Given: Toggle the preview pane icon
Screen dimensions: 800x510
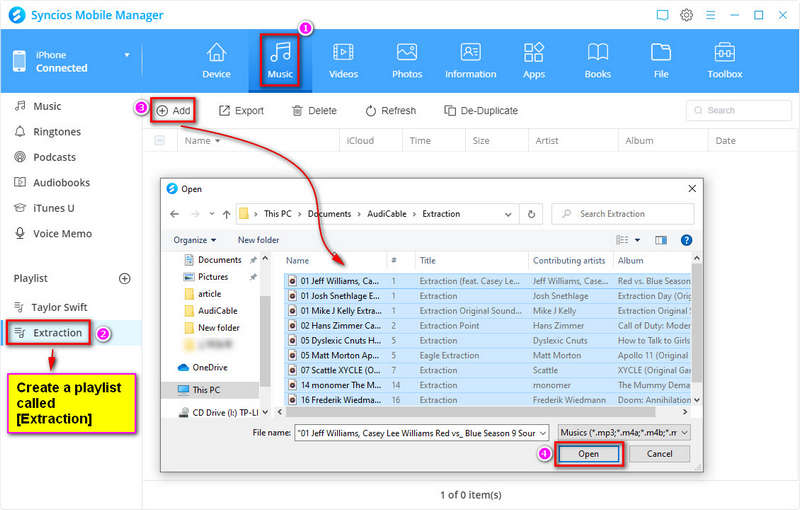Looking at the screenshot, I should tap(661, 240).
